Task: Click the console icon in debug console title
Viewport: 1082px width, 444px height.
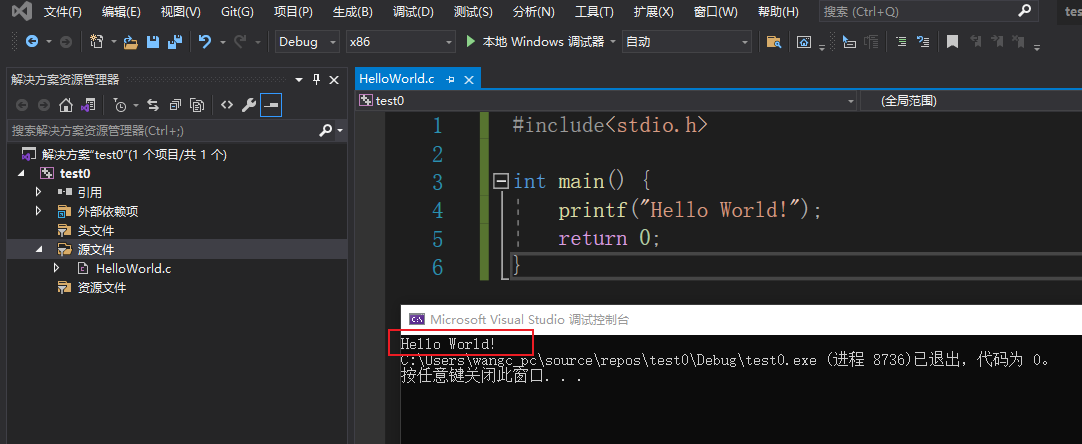Action: (417, 319)
